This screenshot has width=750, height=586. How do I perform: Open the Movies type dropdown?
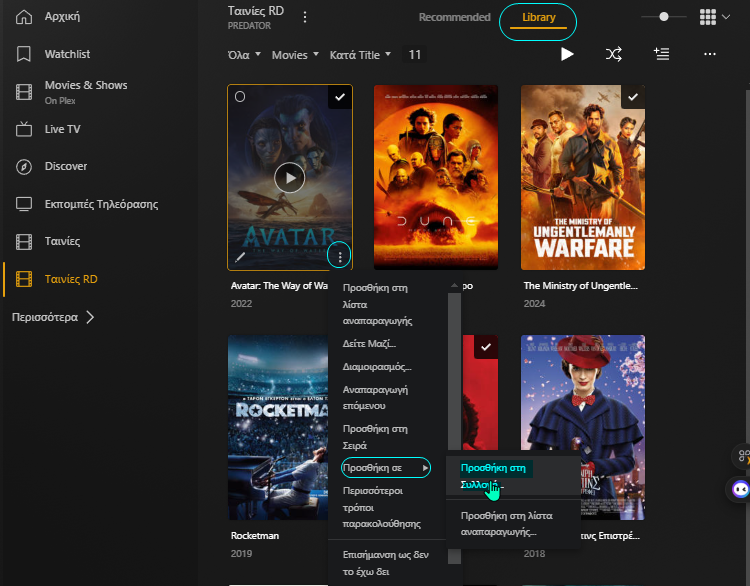pyautogui.click(x=295, y=55)
